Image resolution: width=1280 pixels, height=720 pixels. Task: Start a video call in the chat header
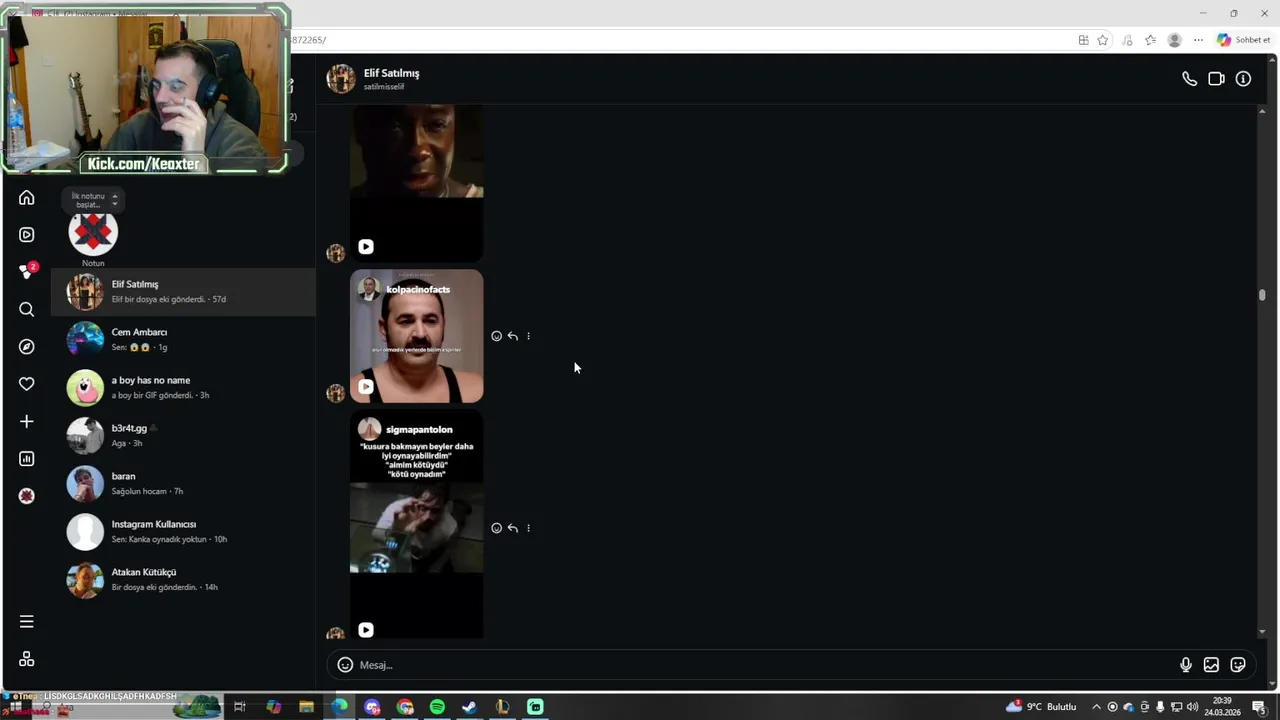click(x=1216, y=79)
